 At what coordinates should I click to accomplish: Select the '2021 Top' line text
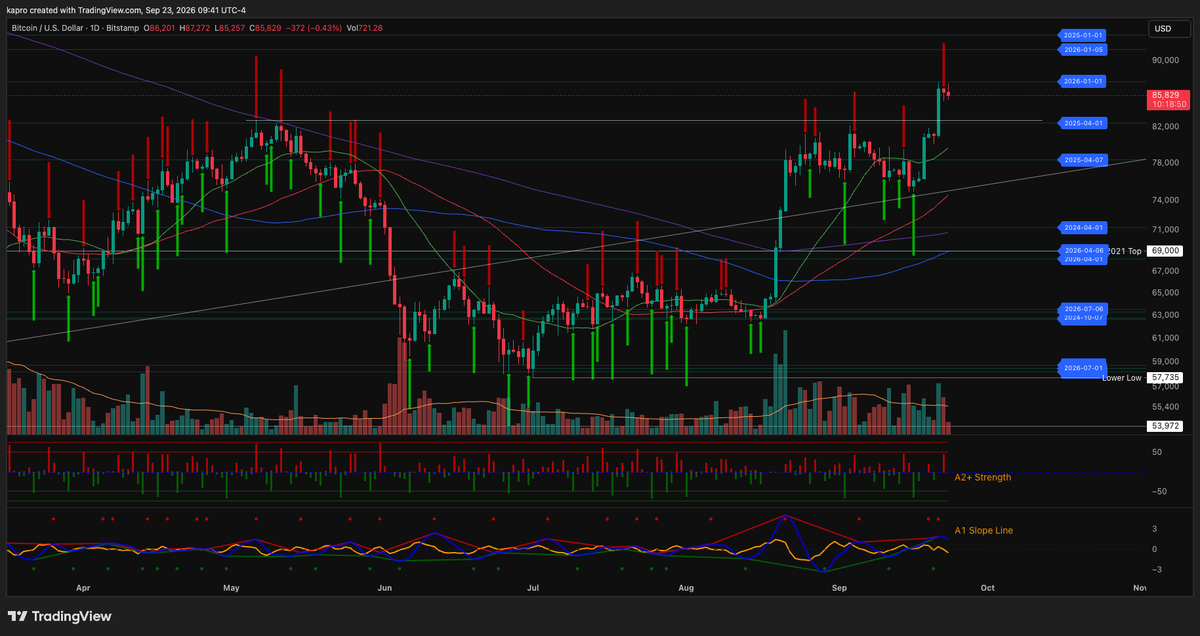tap(1124, 251)
